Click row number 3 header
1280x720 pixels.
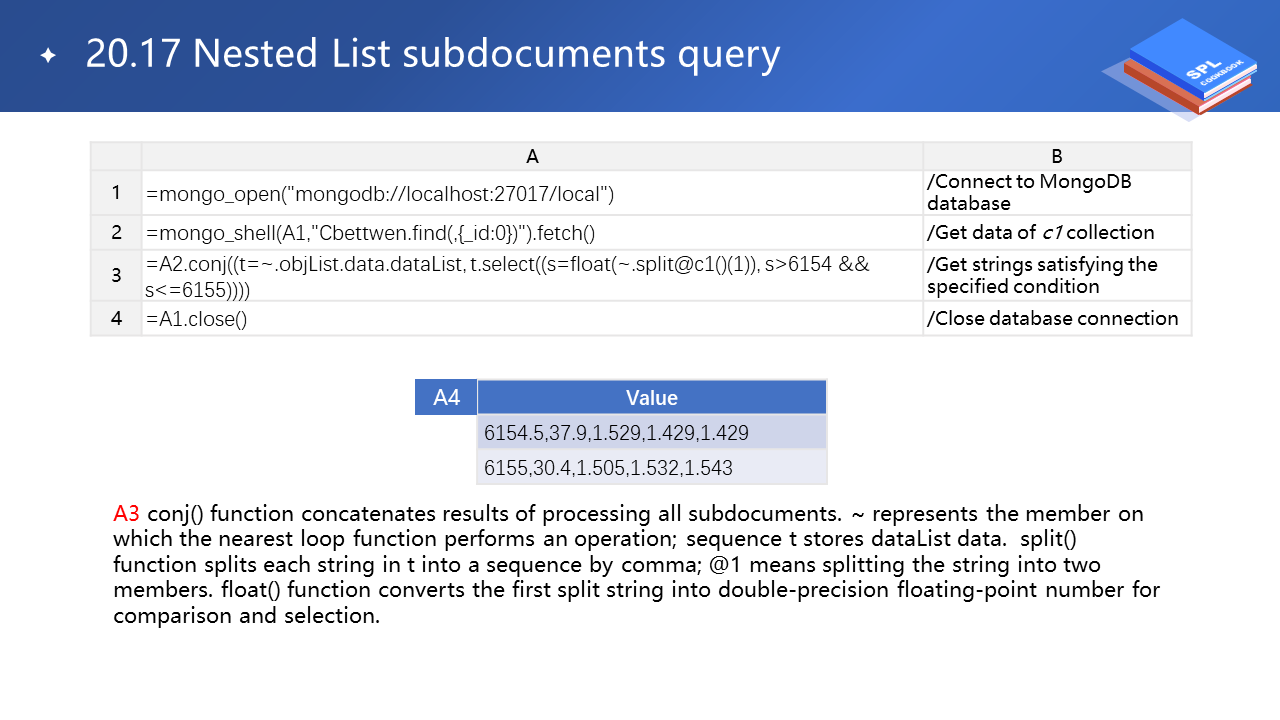[x=116, y=275]
